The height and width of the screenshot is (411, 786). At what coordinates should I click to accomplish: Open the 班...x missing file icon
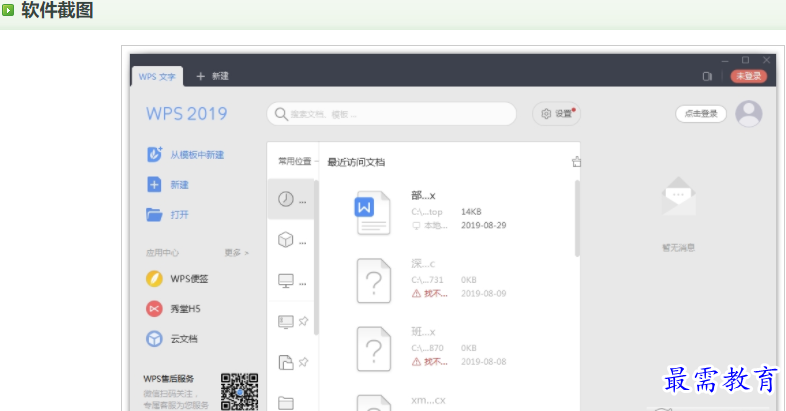point(373,349)
